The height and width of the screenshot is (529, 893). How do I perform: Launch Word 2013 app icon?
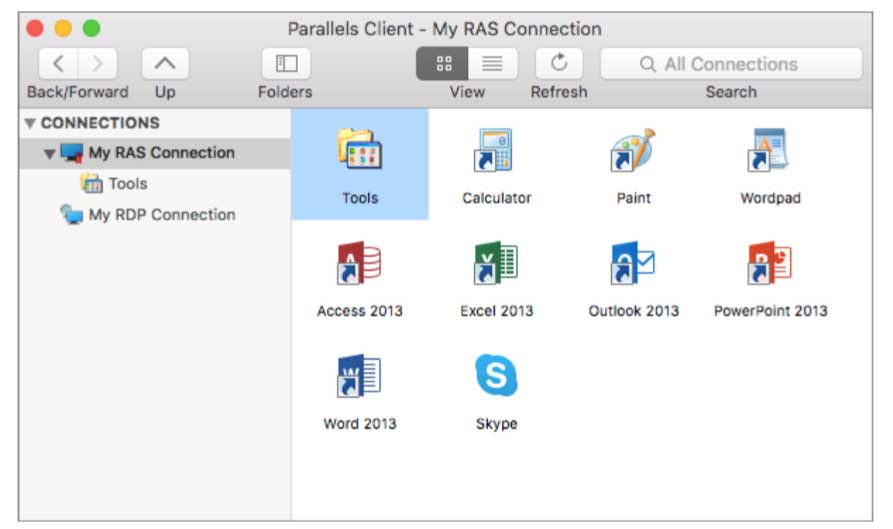pos(359,378)
